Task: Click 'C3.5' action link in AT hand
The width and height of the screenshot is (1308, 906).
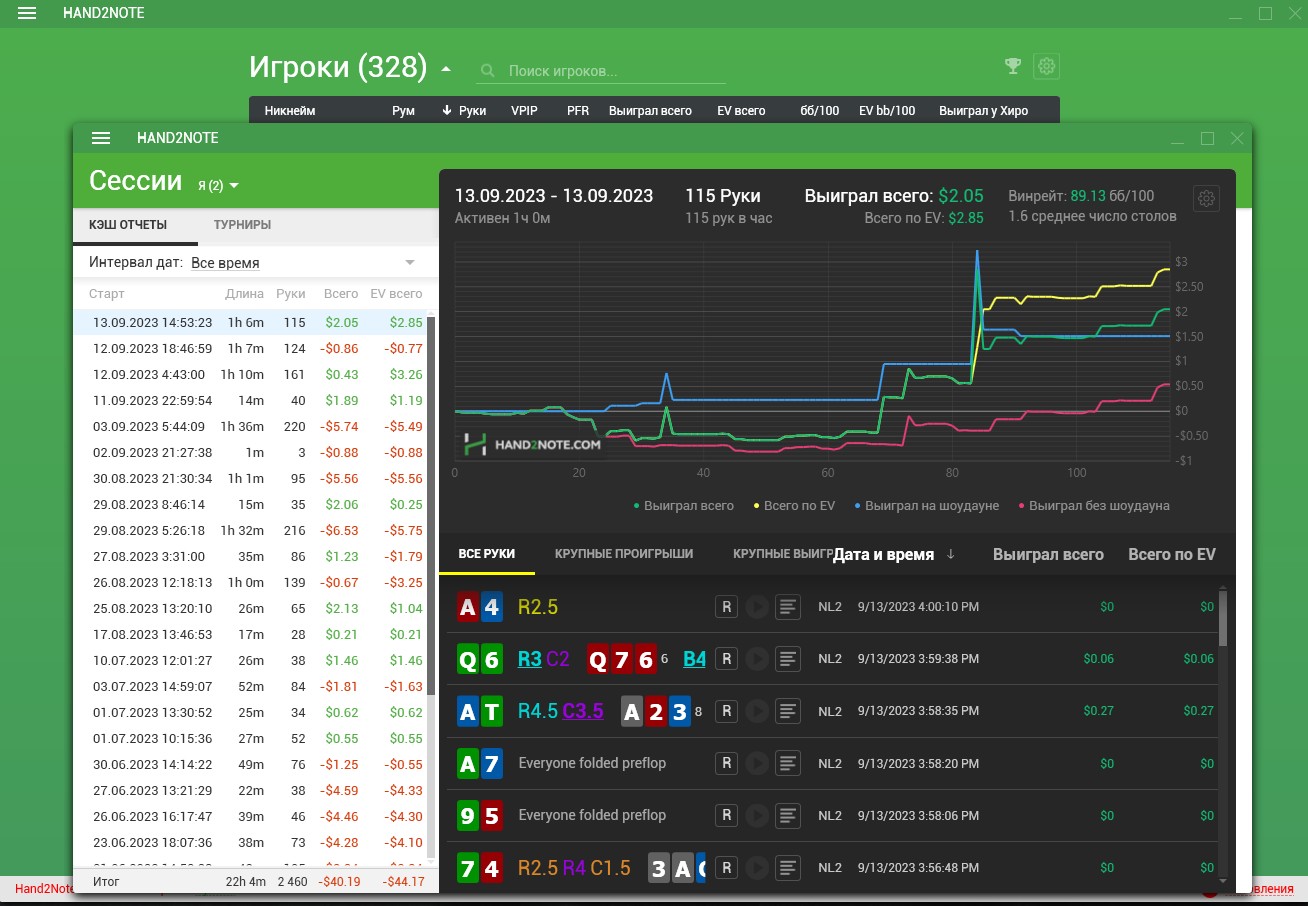Action: pos(583,711)
